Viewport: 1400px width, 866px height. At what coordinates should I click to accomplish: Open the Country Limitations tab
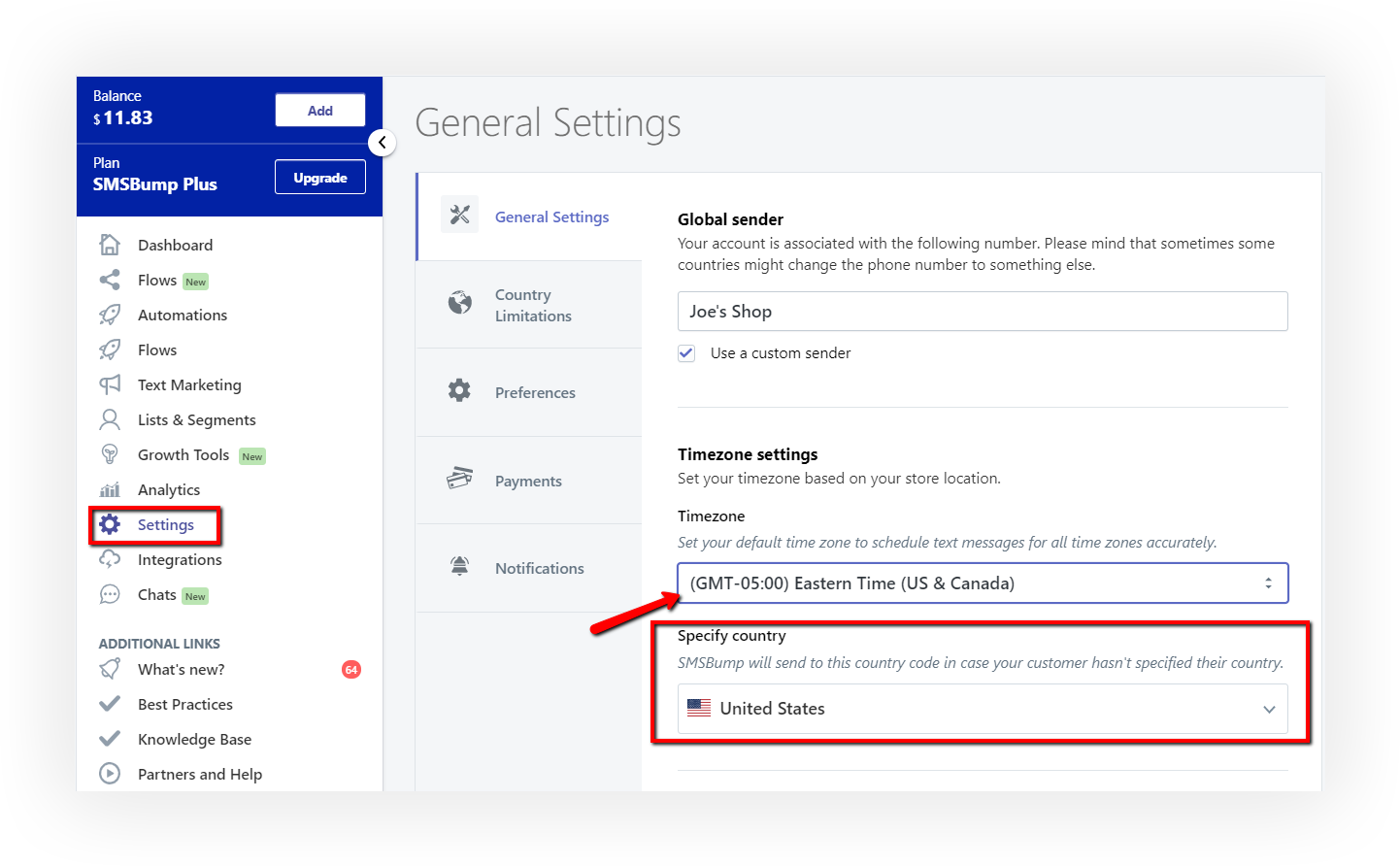529,305
